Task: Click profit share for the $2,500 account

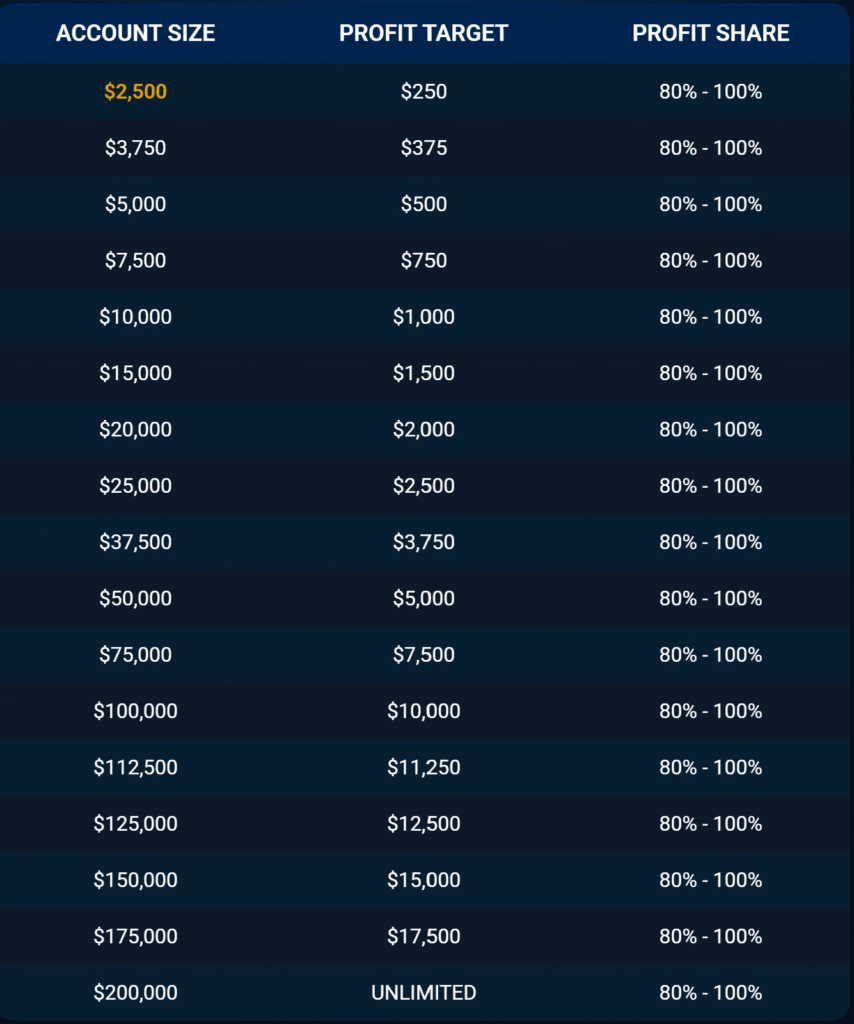Action: coord(710,92)
